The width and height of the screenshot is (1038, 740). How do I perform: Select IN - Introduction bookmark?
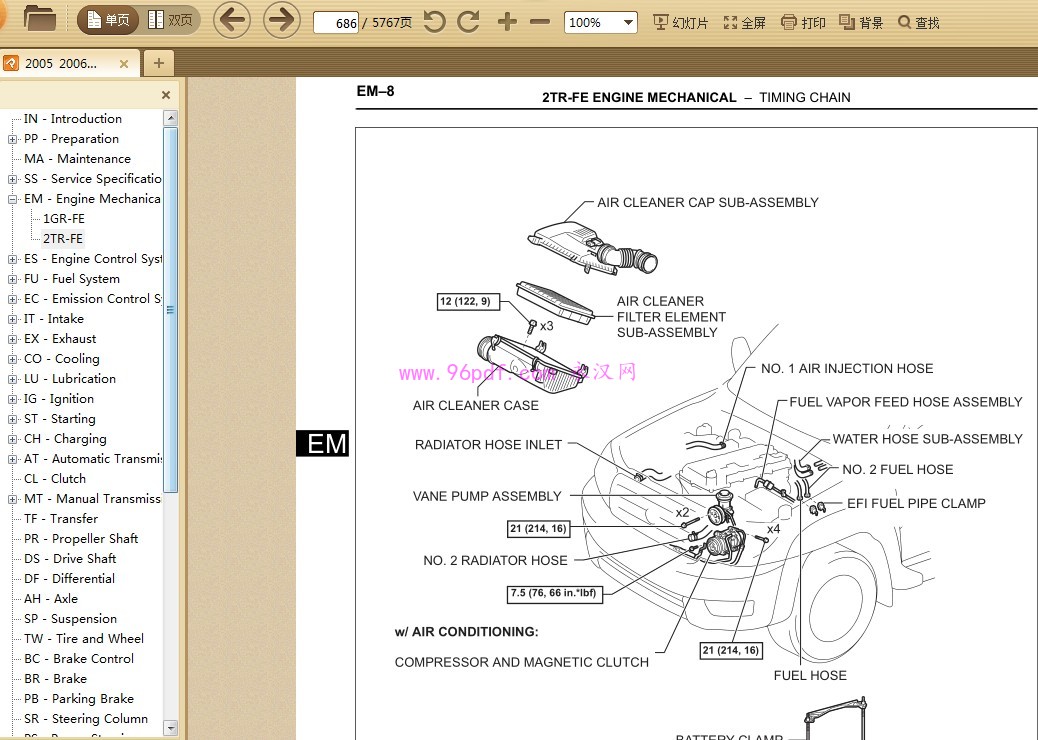point(73,118)
